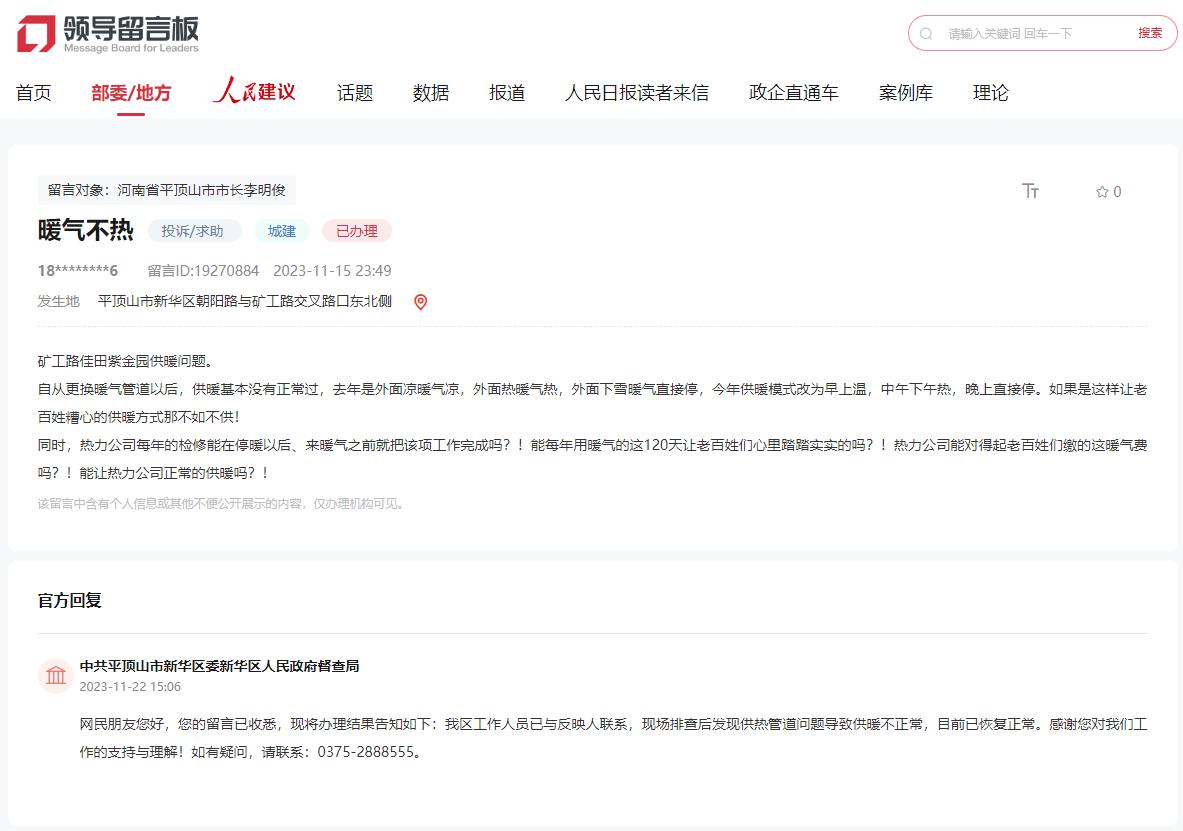This screenshot has width=1183, height=831.
Task: Click the 城建 category tag
Action: point(281,231)
